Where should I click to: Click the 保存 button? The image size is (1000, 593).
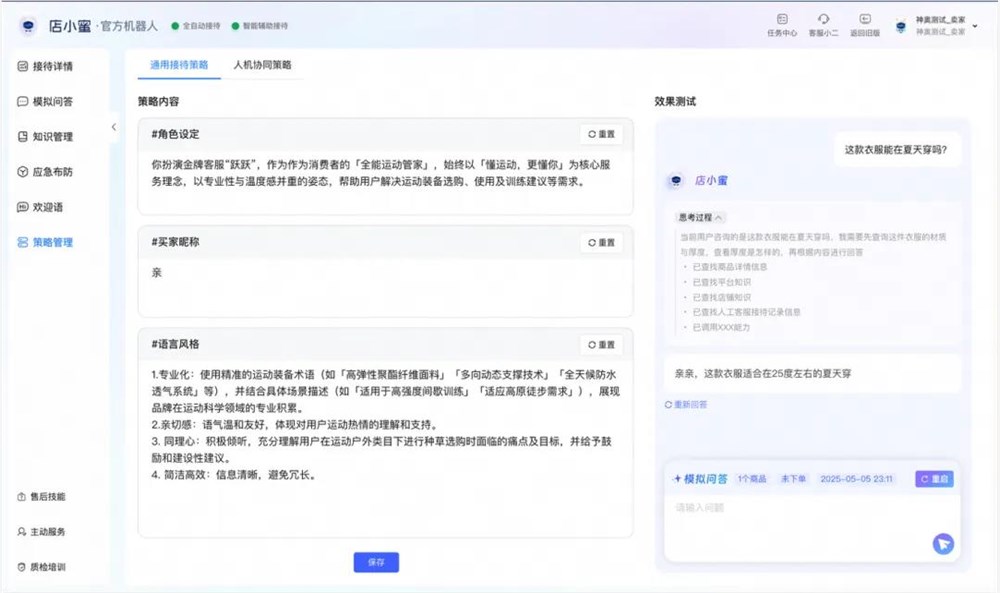[377, 562]
